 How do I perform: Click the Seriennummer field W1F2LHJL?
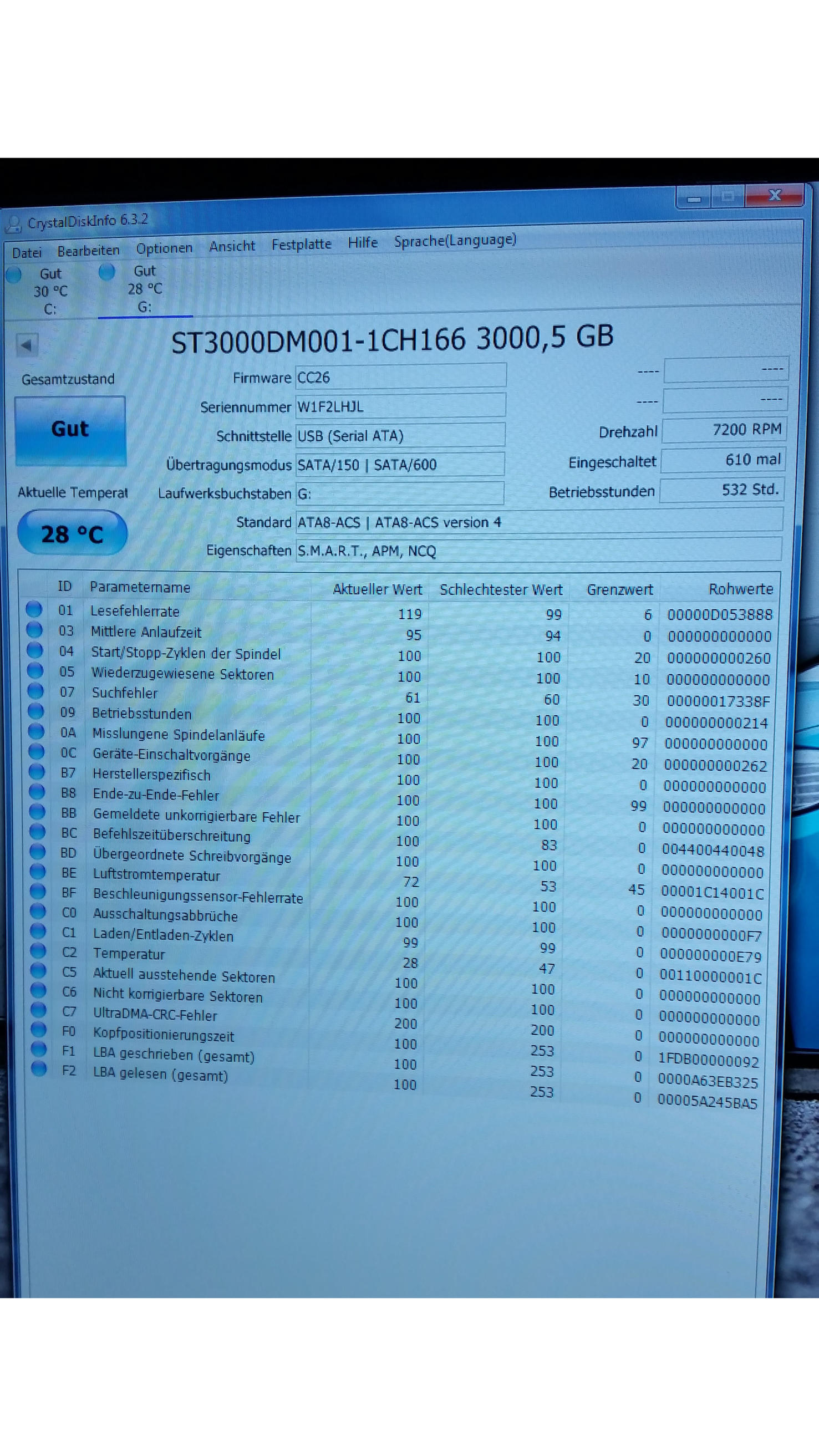(x=400, y=406)
